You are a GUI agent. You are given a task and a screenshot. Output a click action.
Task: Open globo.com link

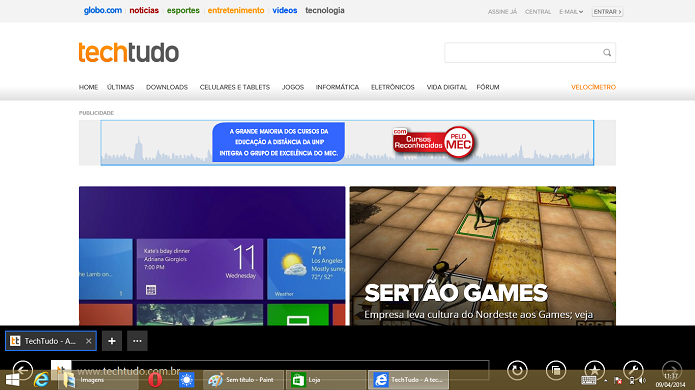[102, 10]
